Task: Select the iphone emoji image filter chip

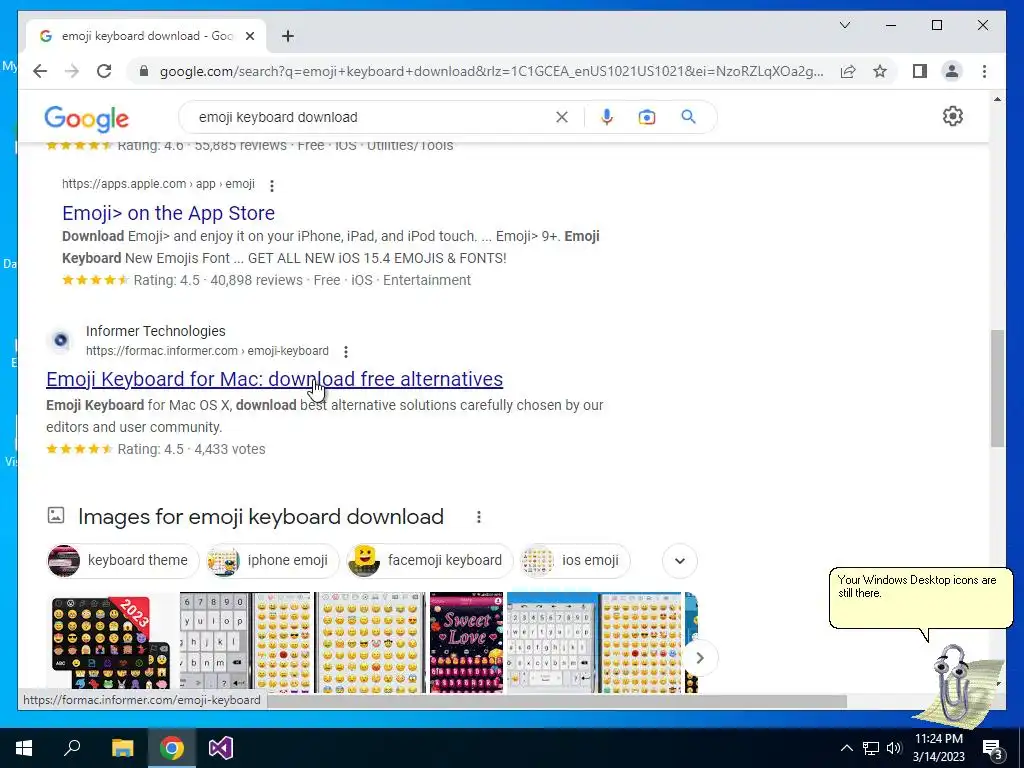Action: point(273,560)
